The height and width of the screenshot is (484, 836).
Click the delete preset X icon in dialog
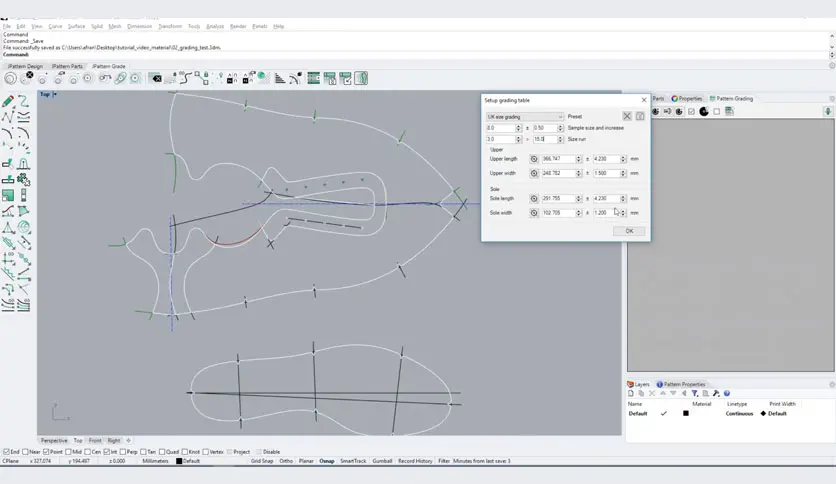[627, 116]
